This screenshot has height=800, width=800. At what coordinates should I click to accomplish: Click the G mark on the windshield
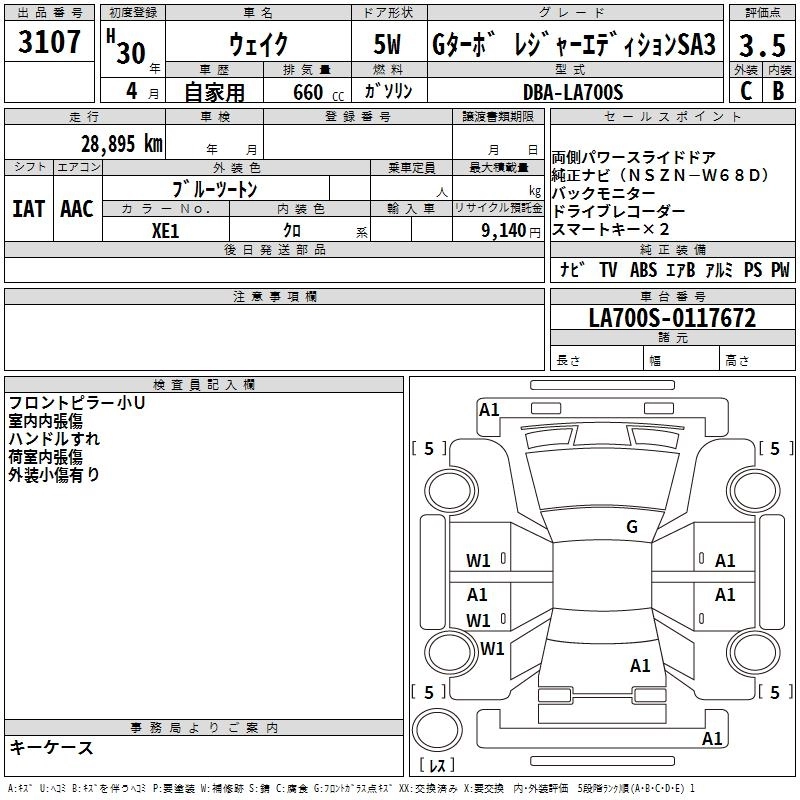click(x=632, y=527)
